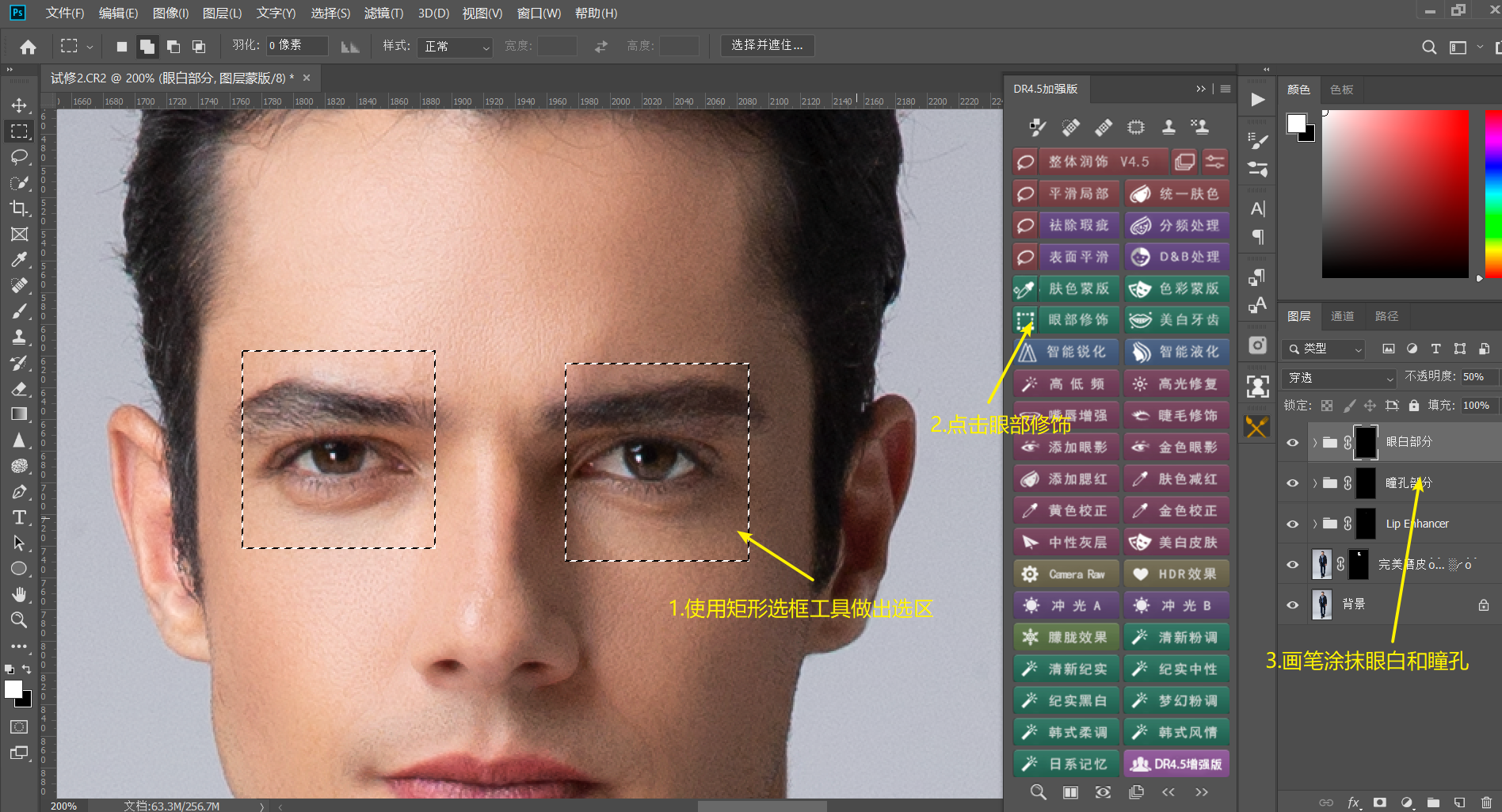Switch to the 色板 tab

(1342, 90)
